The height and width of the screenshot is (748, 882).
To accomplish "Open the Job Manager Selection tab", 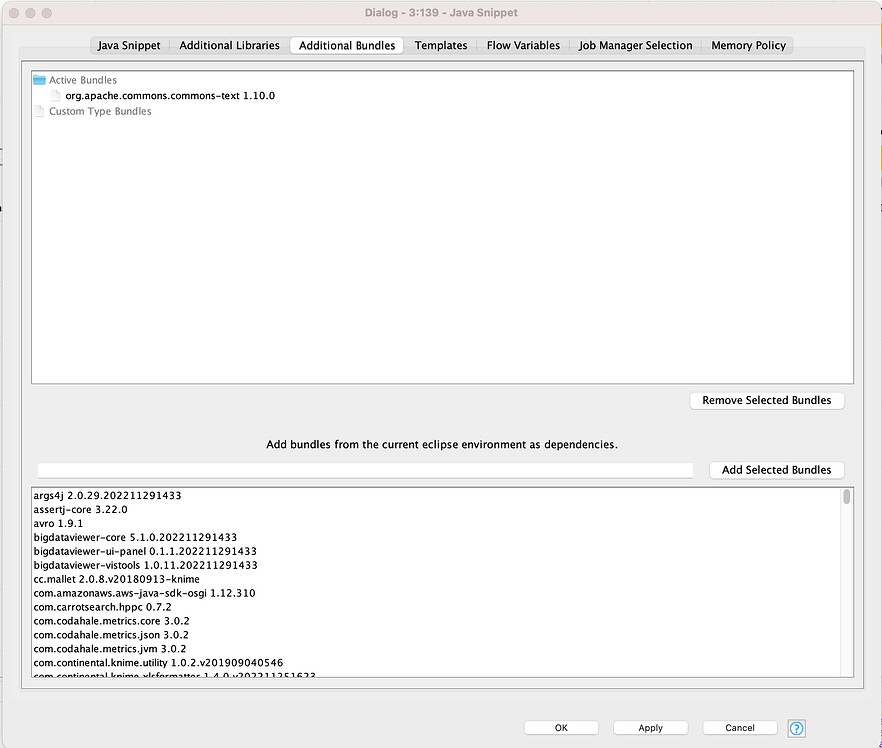I will click(635, 45).
